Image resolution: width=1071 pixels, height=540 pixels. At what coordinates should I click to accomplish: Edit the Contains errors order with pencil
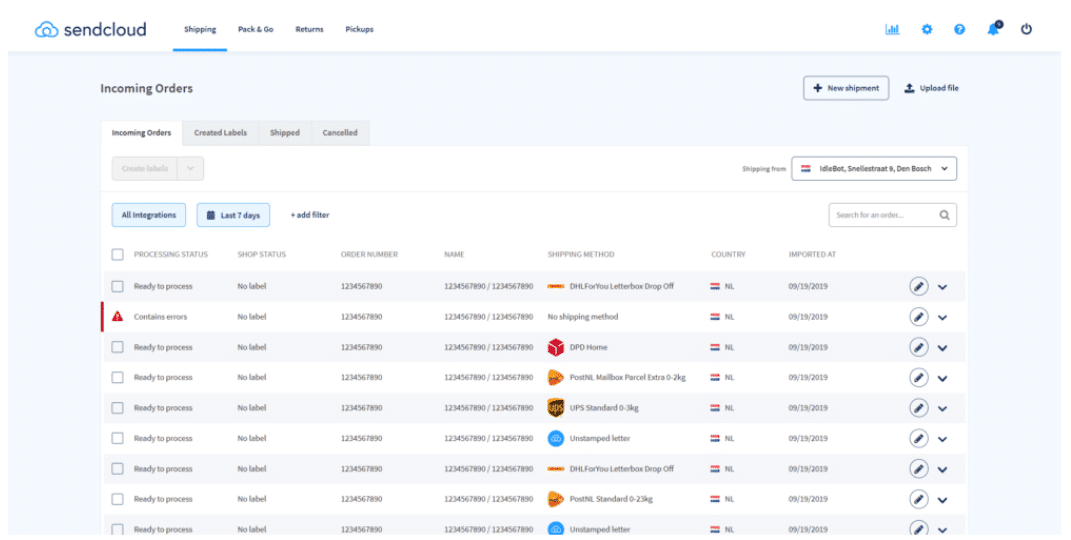tap(919, 317)
